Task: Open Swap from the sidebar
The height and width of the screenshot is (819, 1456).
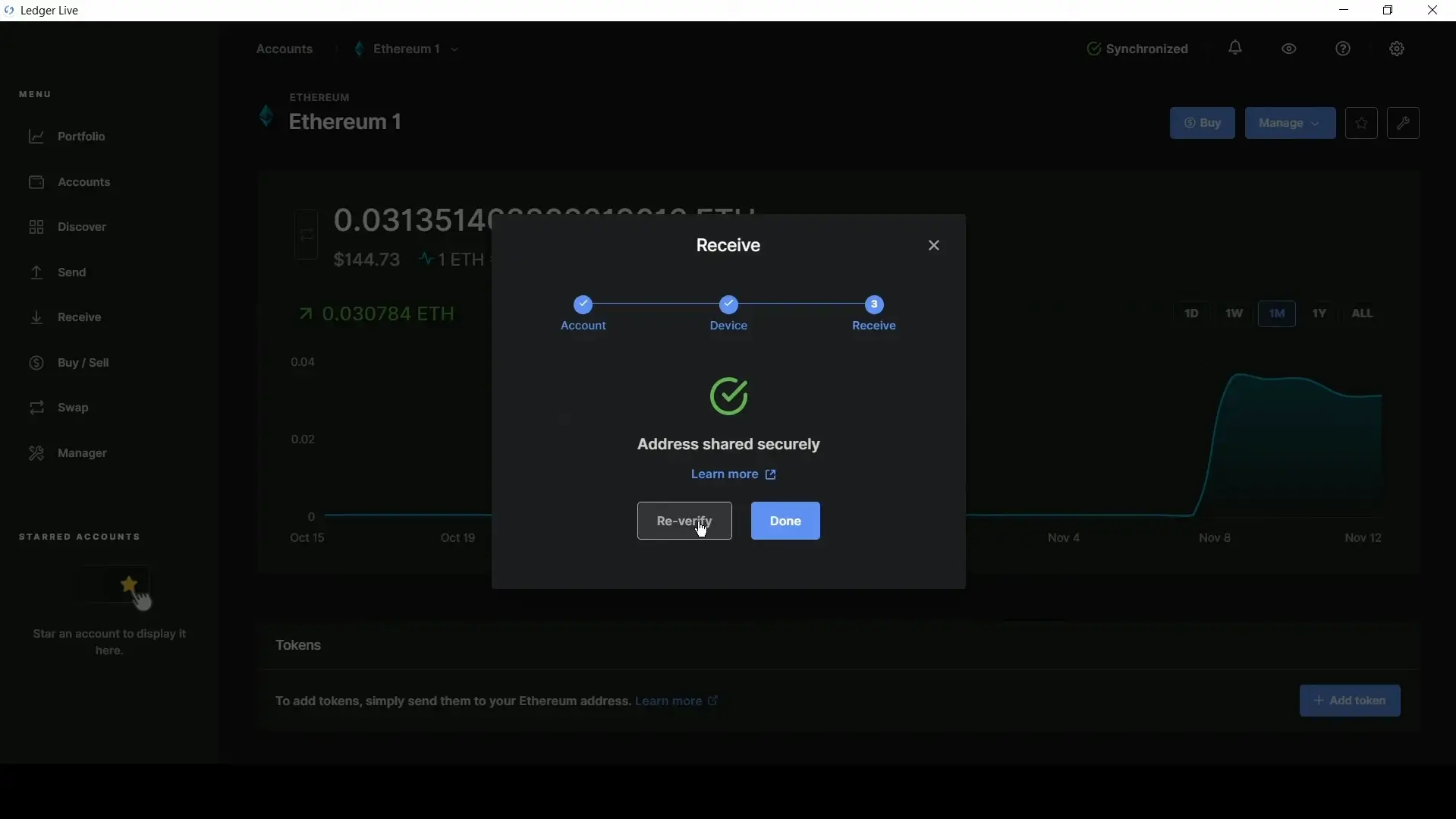Action: coord(73,408)
